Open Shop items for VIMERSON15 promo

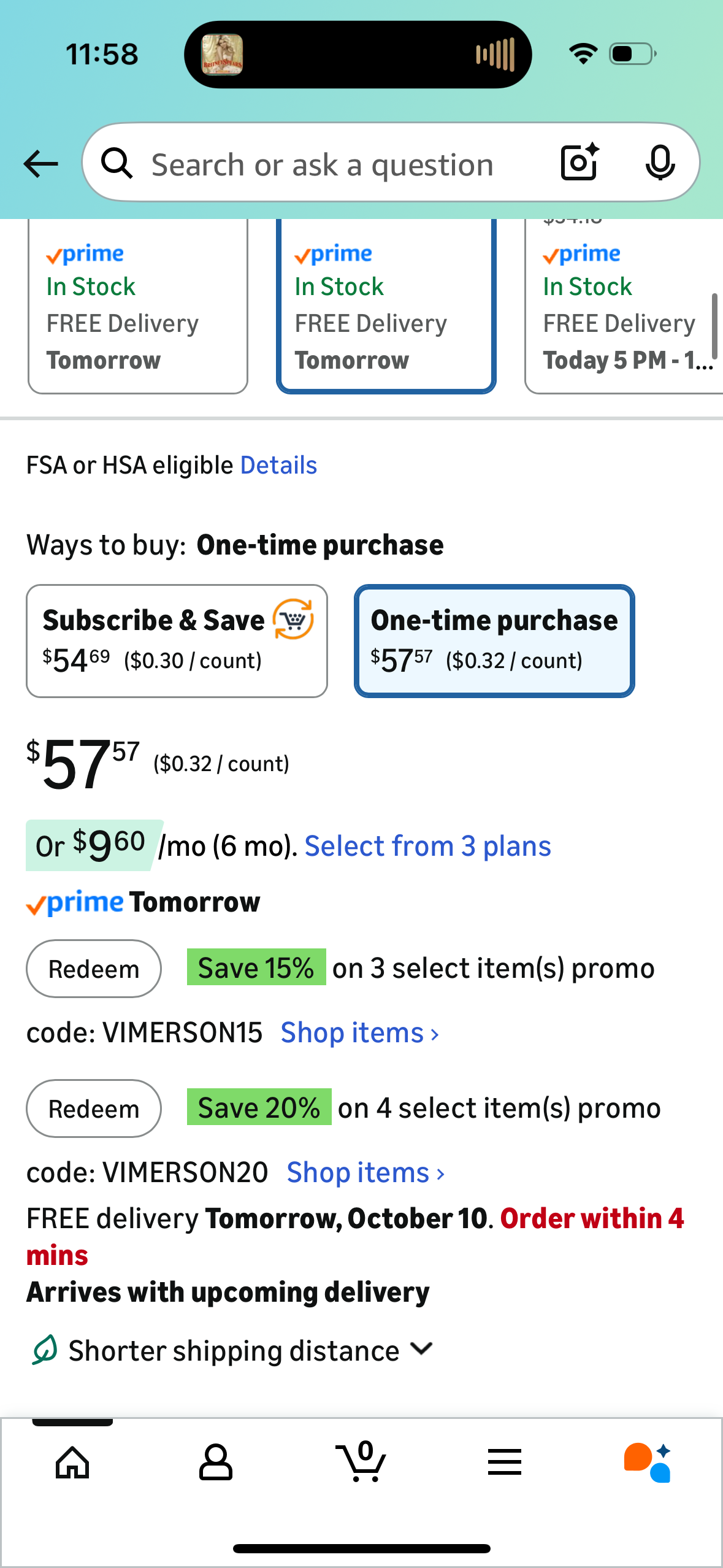(x=360, y=1033)
